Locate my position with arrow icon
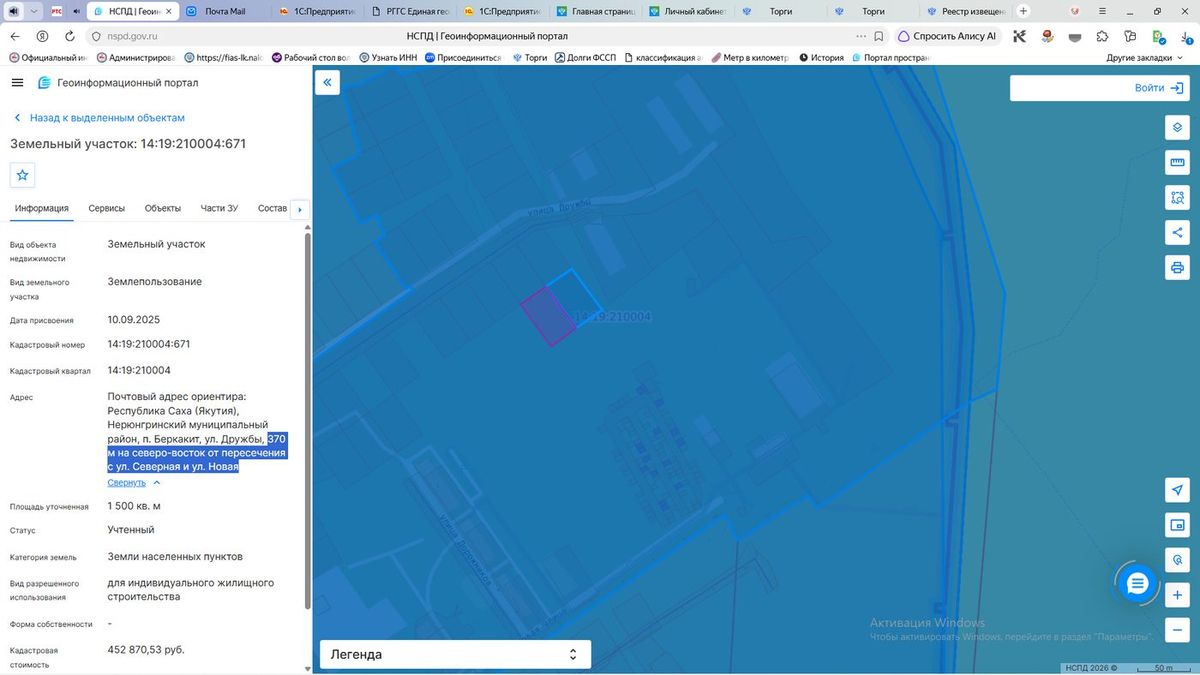Viewport: 1200px width, 675px height. click(1177, 489)
